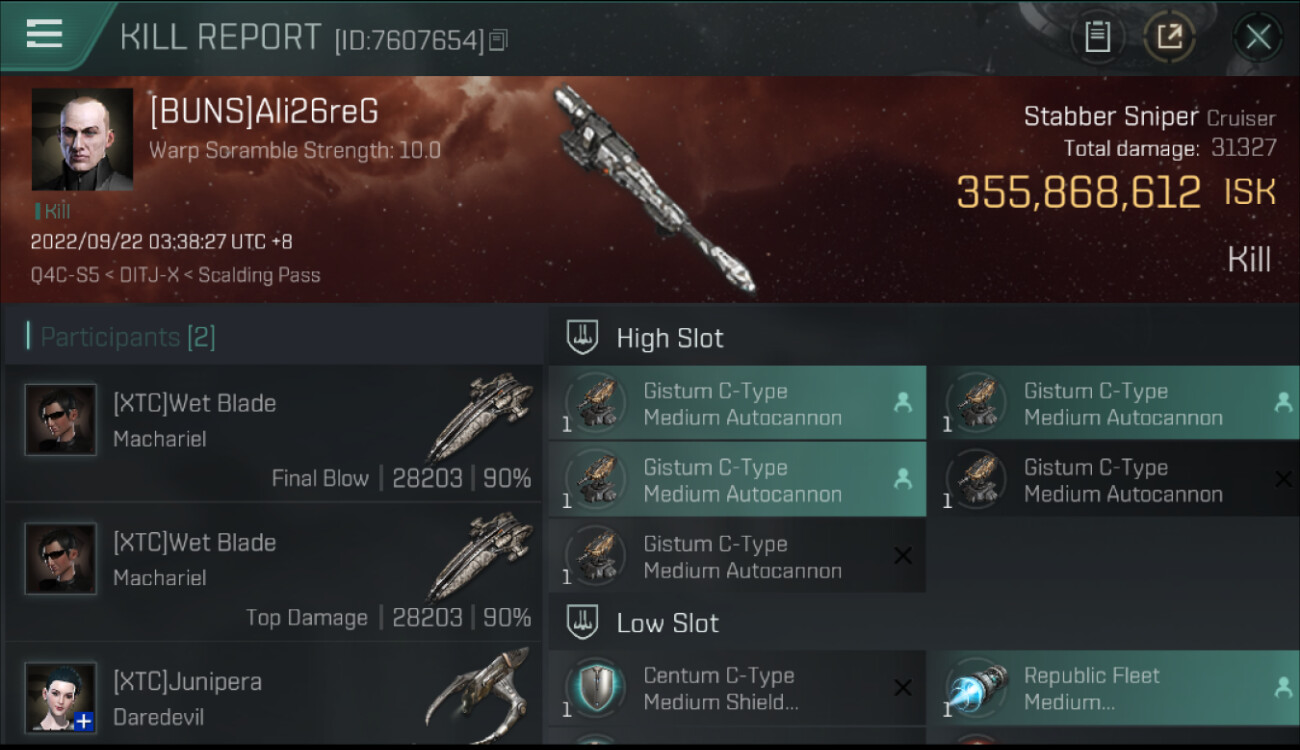This screenshot has height=750, width=1300.
Task: Click the dropped marker on top-left autocannon
Action: pos(902,403)
